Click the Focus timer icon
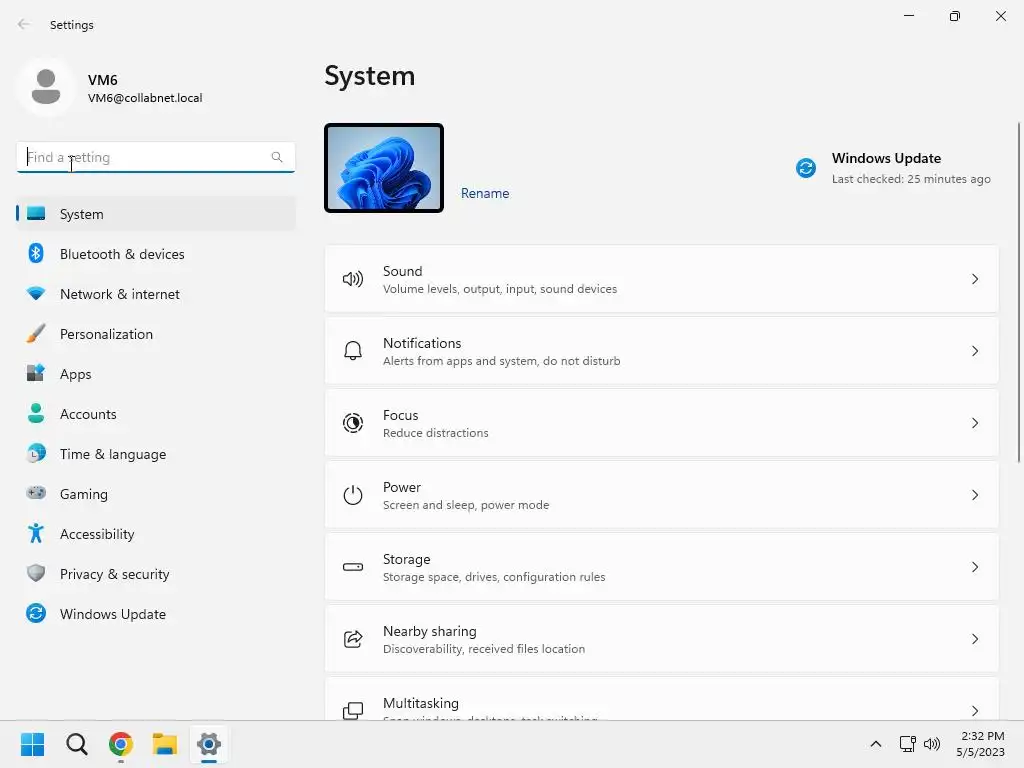This screenshot has width=1024, height=768. (353, 423)
